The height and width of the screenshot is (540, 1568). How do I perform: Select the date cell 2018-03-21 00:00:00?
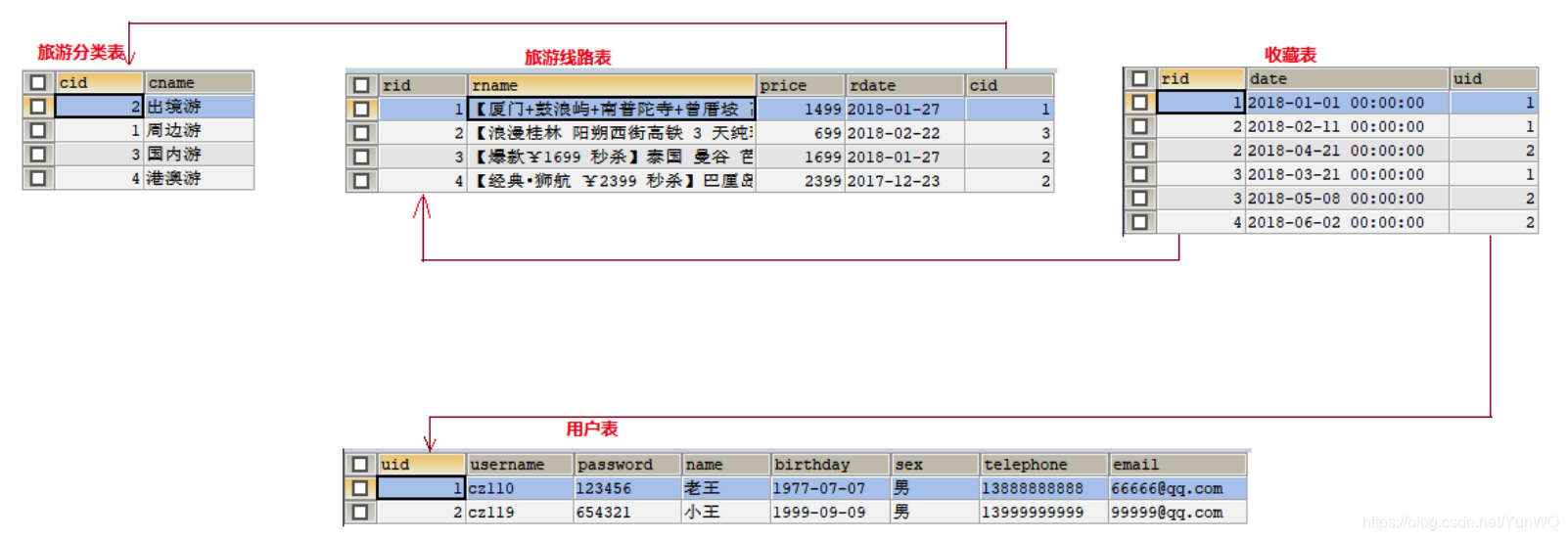click(1347, 174)
